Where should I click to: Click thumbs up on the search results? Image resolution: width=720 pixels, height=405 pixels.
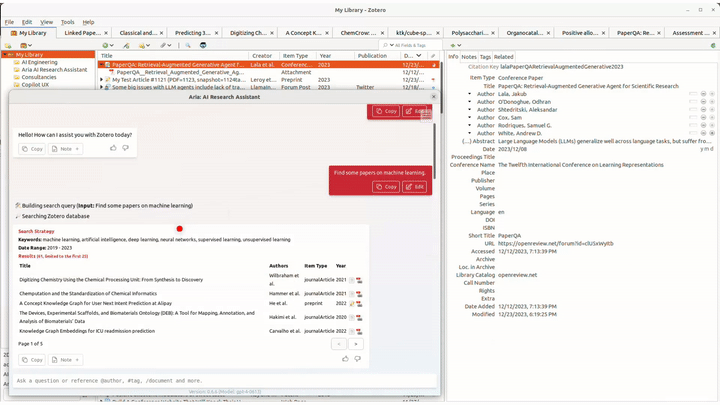click(x=344, y=359)
